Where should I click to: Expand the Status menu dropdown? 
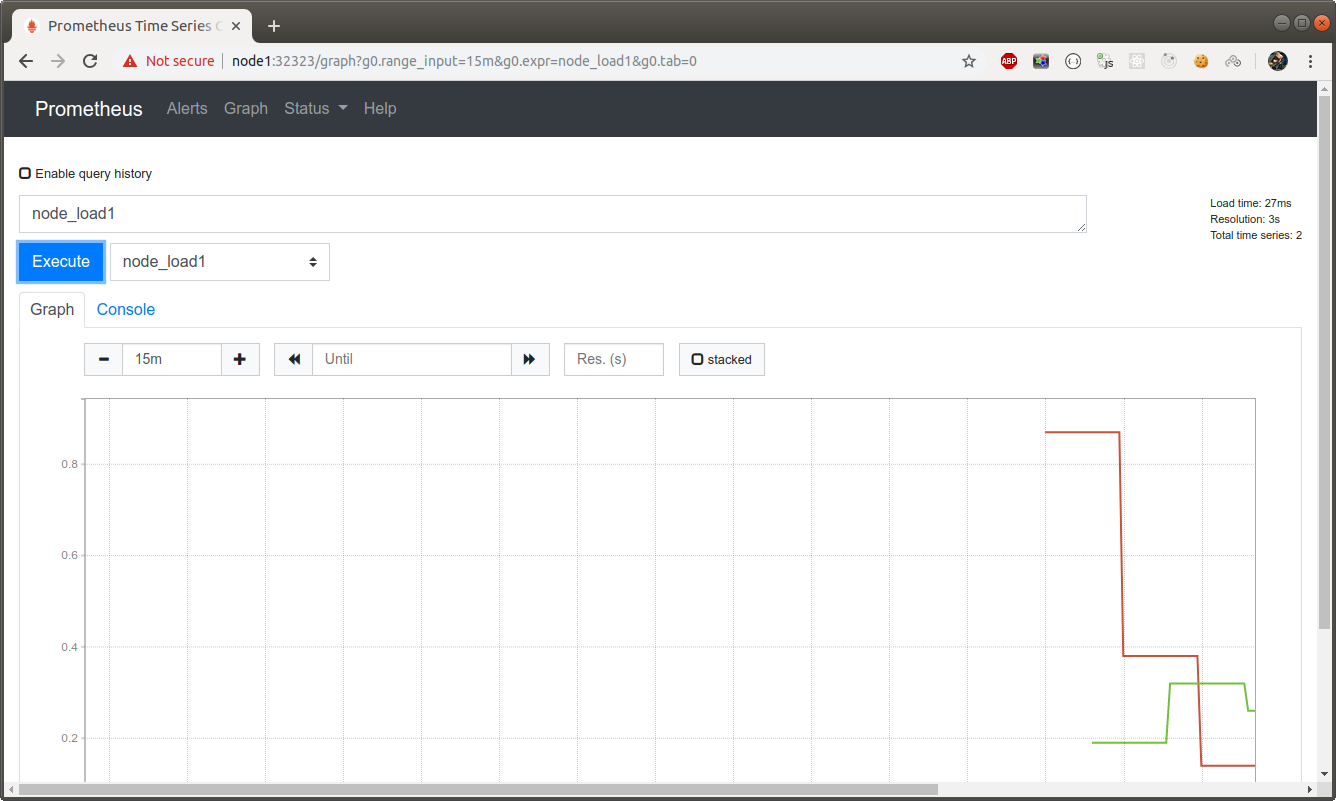pos(316,108)
